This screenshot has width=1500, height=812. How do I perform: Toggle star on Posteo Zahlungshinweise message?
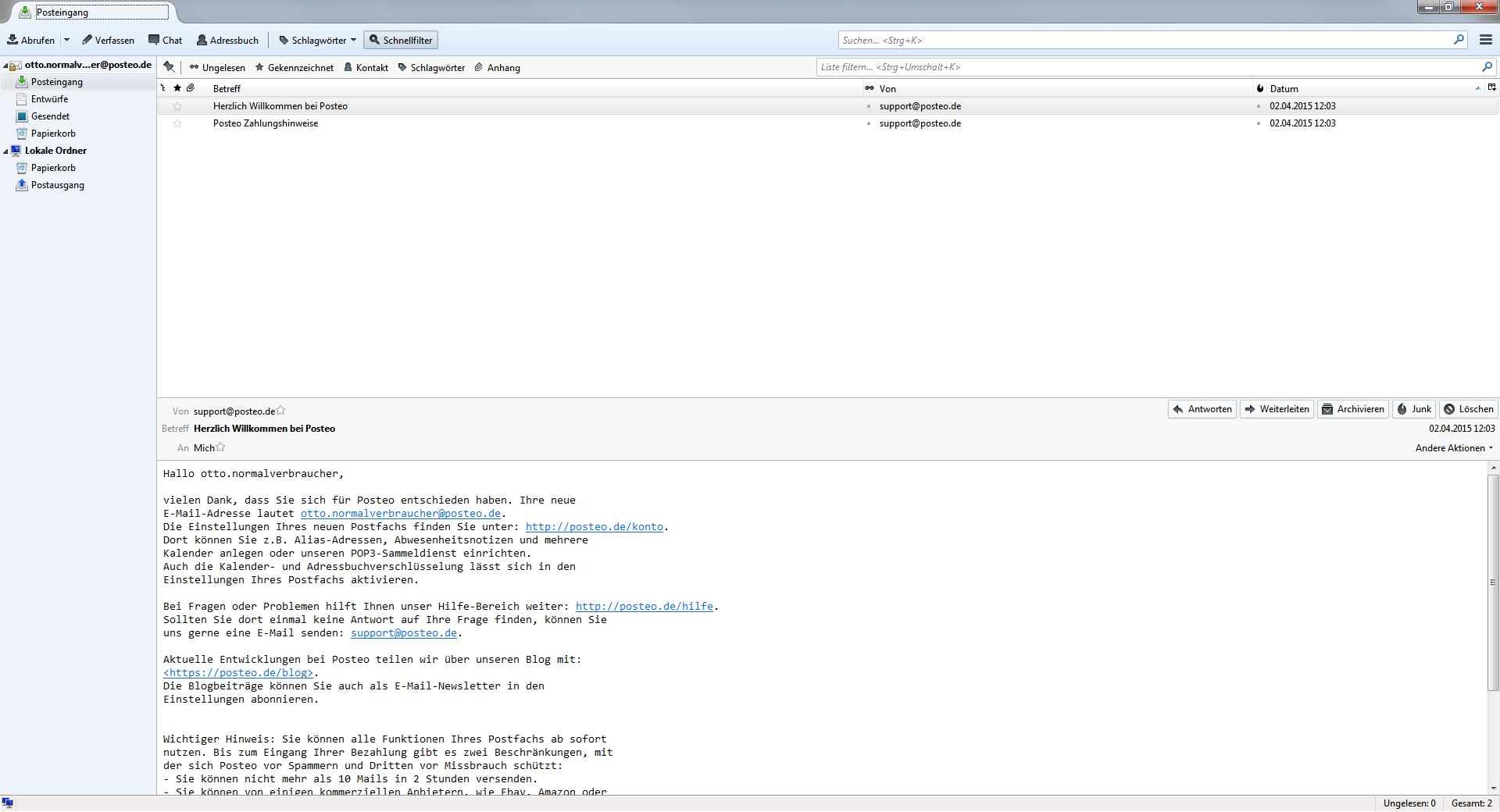point(177,123)
